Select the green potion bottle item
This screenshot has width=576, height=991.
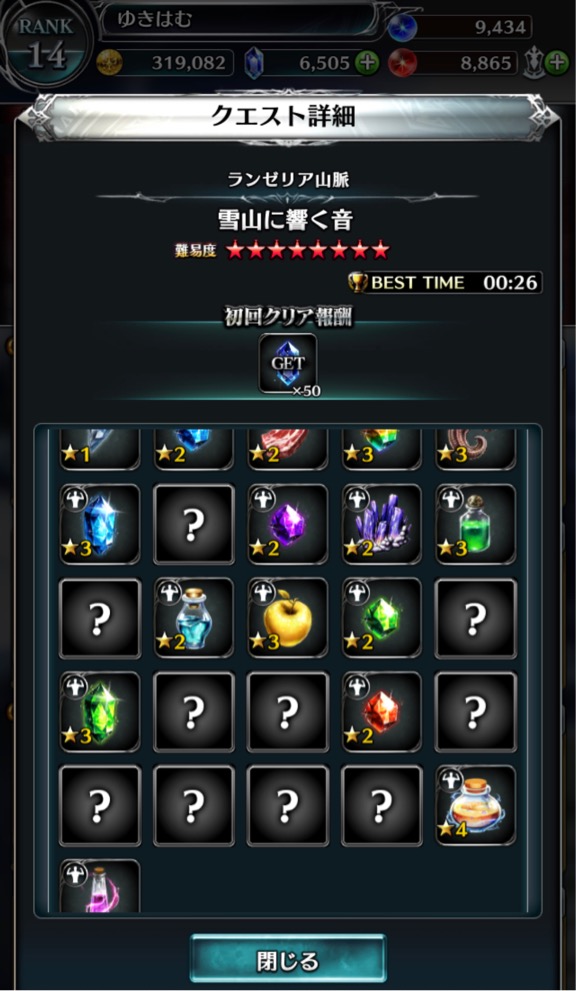pyautogui.click(x=476, y=524)
